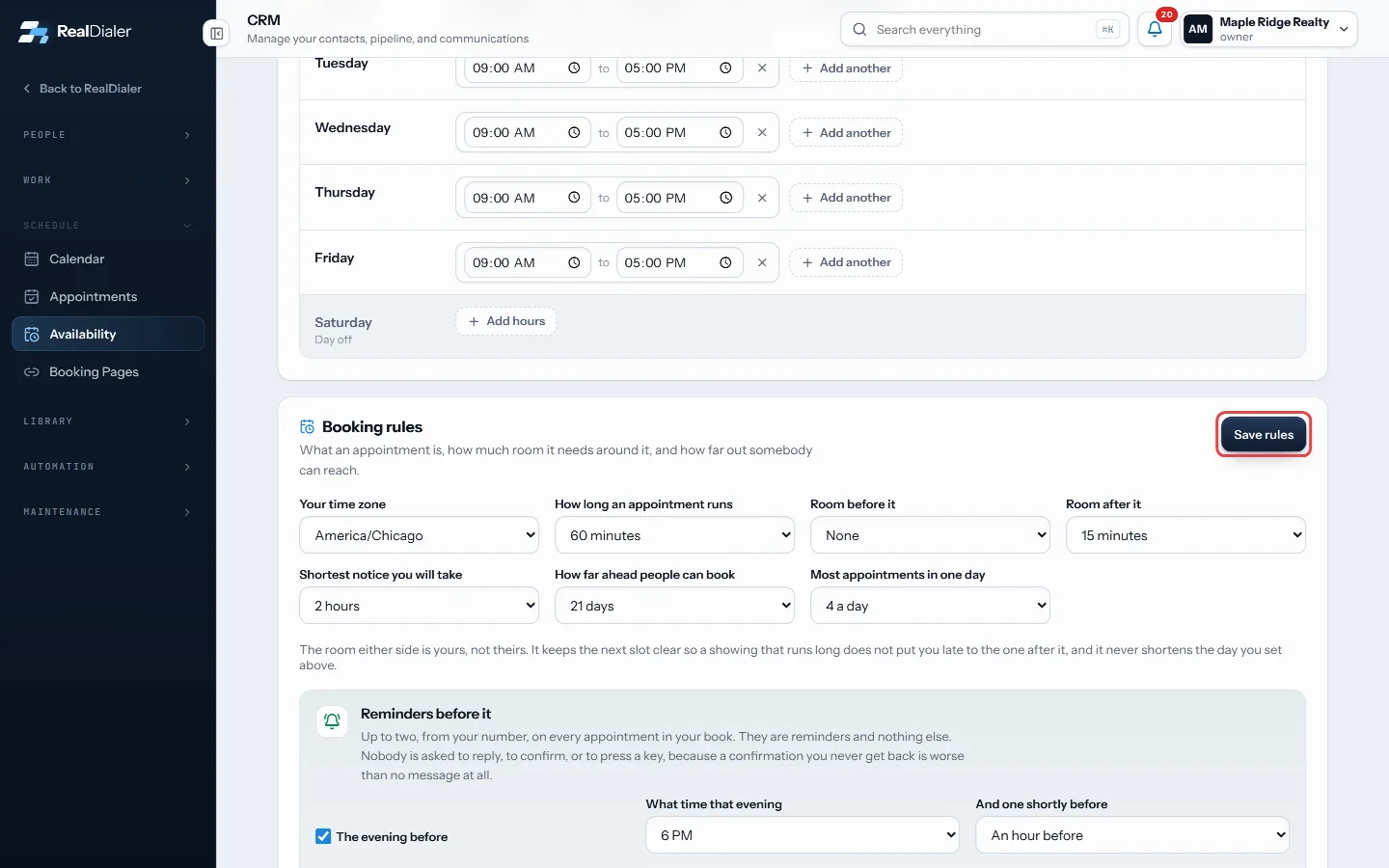Expand the Automation sidebar section
Image resolution: width=1389 pixels, height=868 pixels.
pos(108,467)
